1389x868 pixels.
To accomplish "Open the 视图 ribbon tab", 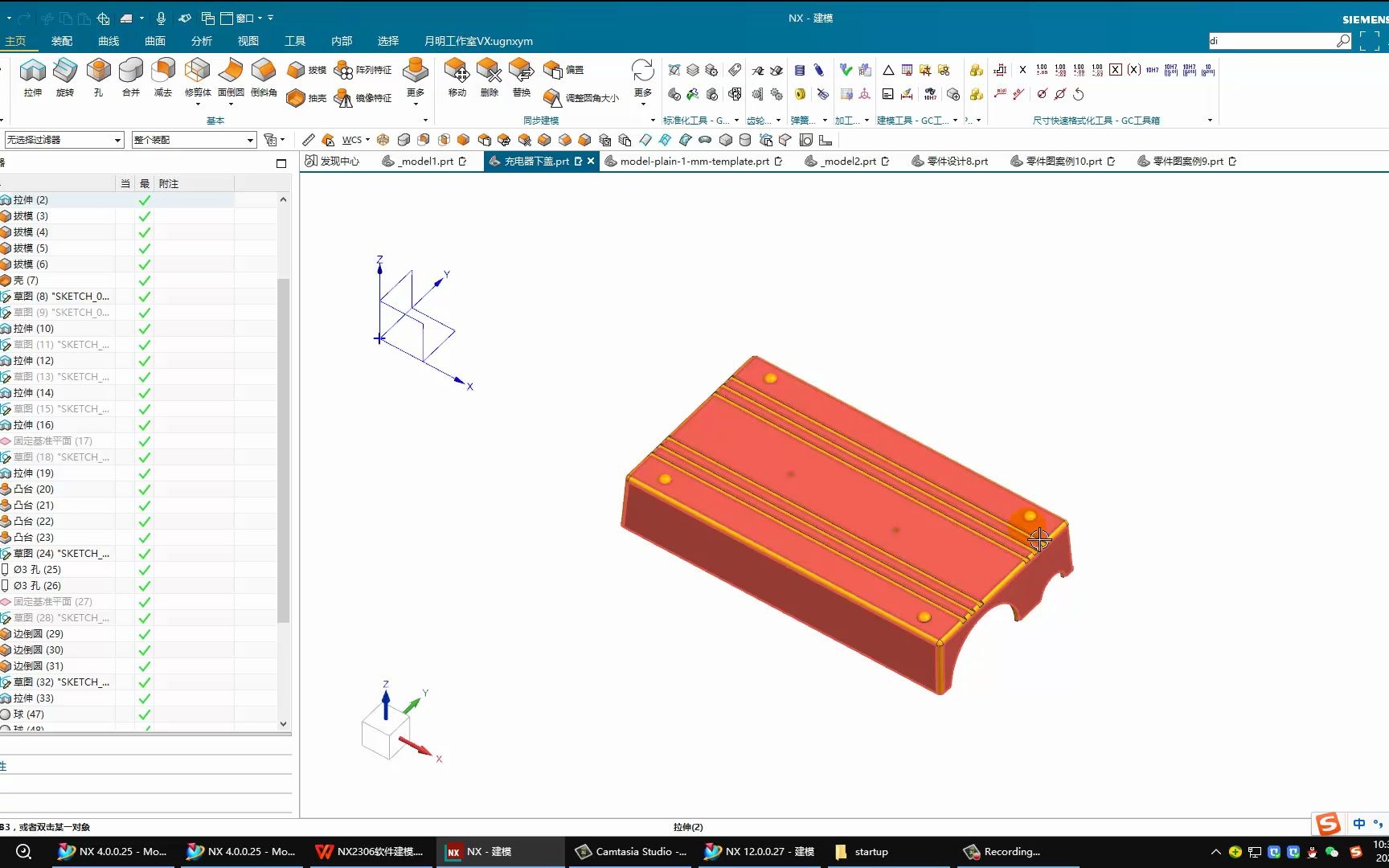I will pyautogui.click(x=248, y=41).
